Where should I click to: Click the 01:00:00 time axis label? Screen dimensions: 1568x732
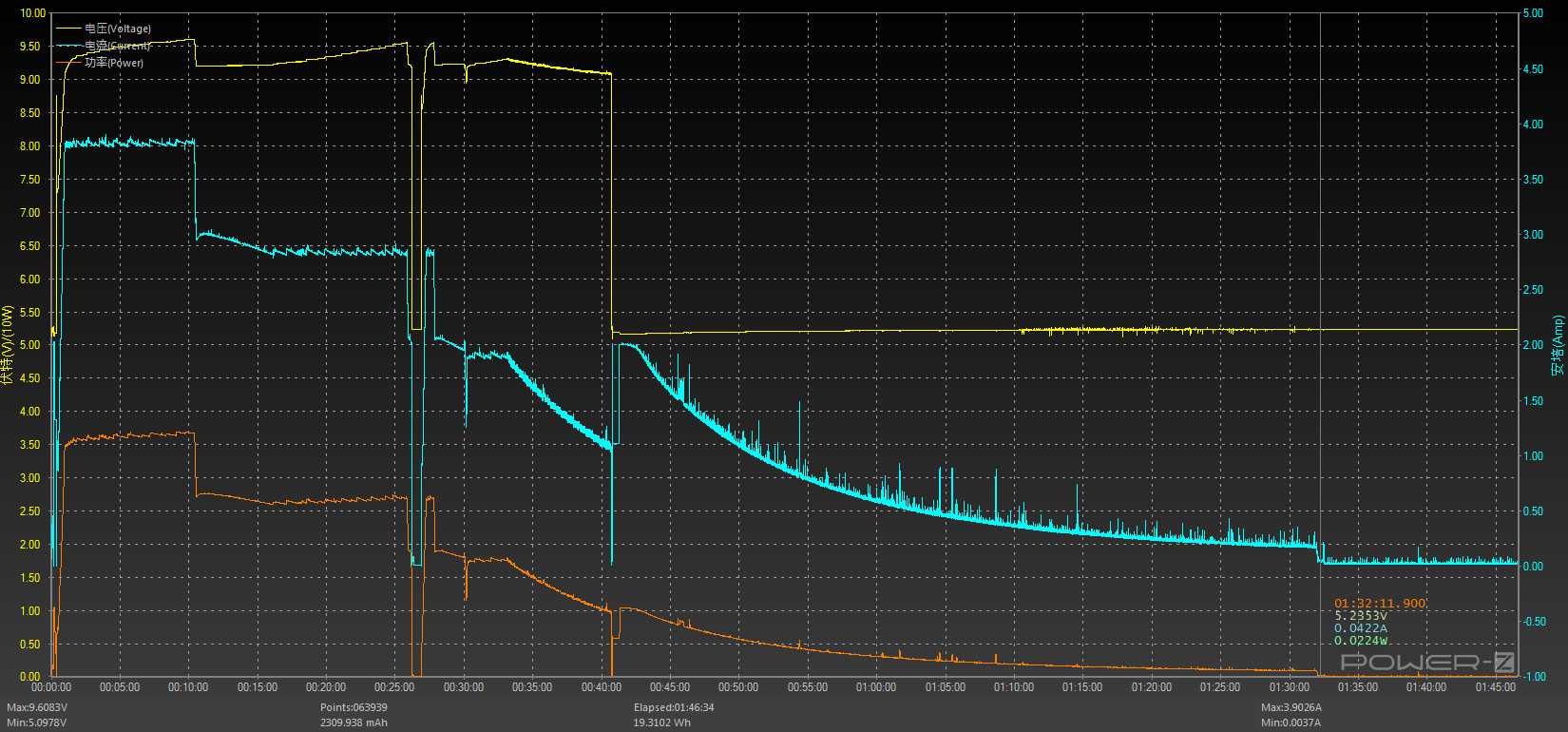876,687
